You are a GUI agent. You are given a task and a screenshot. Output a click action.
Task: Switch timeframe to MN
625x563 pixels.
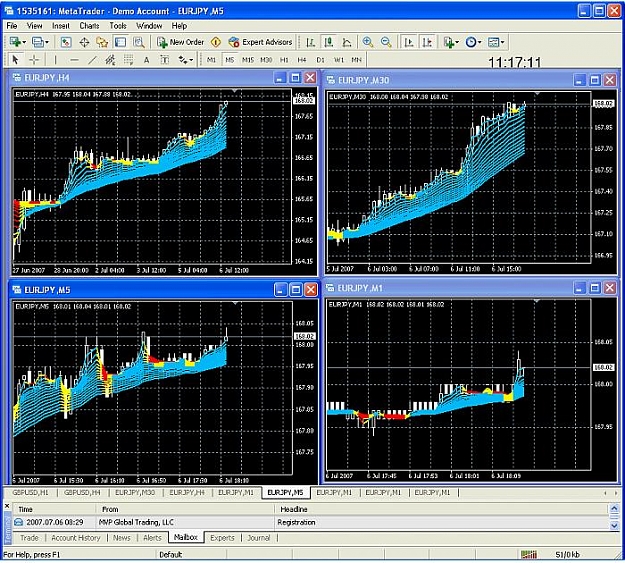356,60
